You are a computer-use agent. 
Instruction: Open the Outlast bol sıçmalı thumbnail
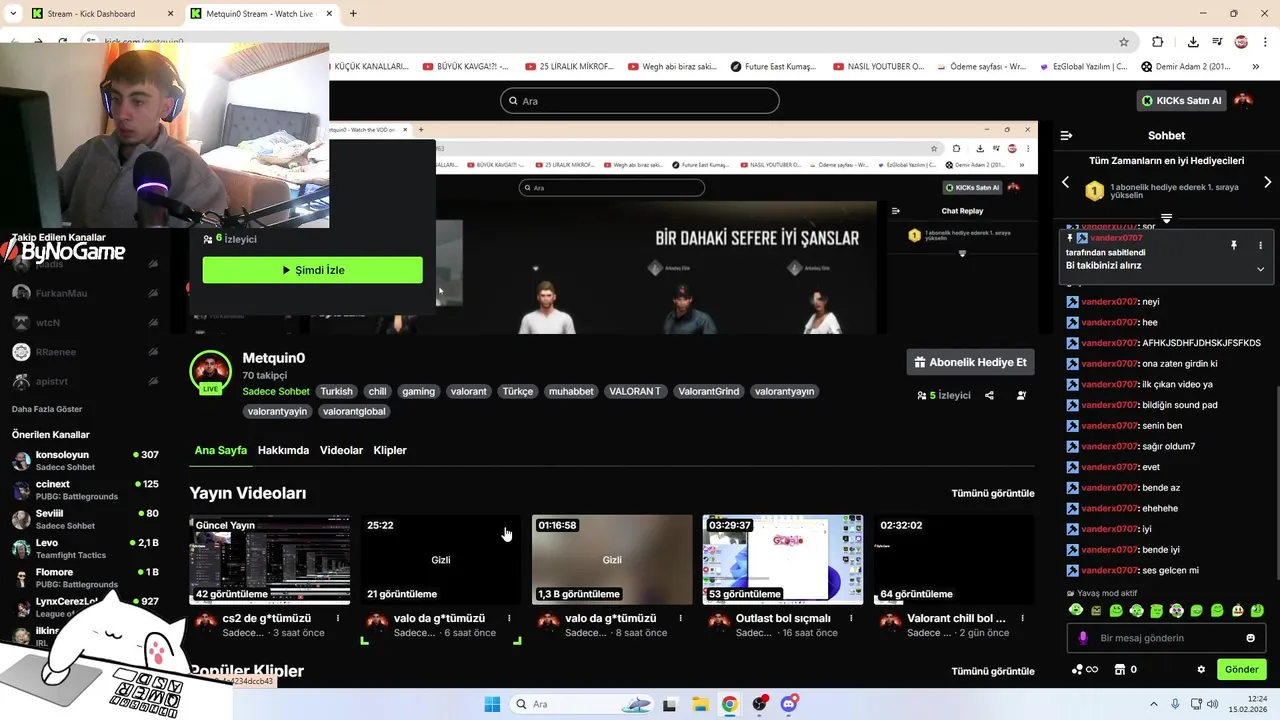[783, 559]
